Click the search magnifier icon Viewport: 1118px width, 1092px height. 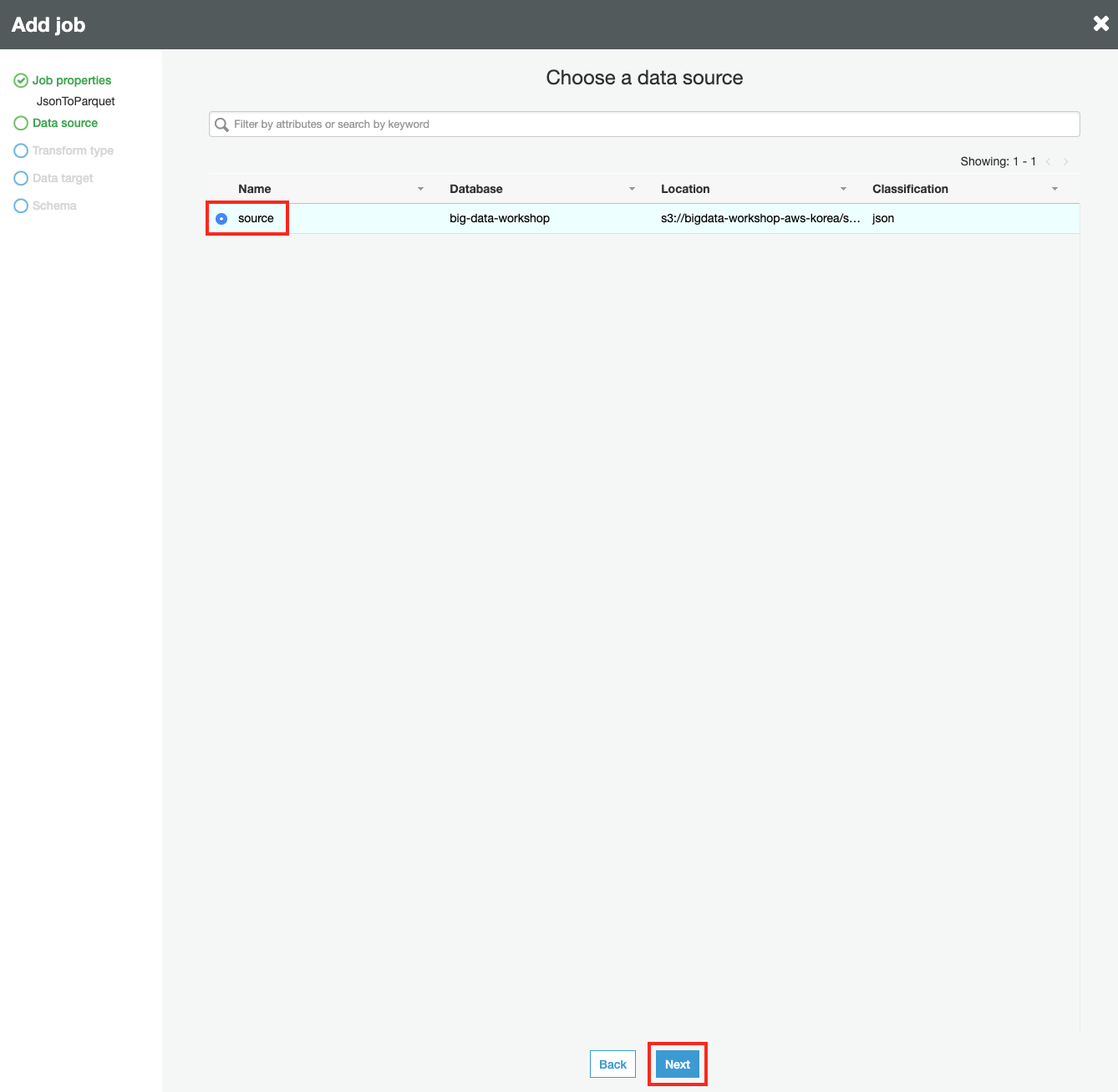coord(221,124)
